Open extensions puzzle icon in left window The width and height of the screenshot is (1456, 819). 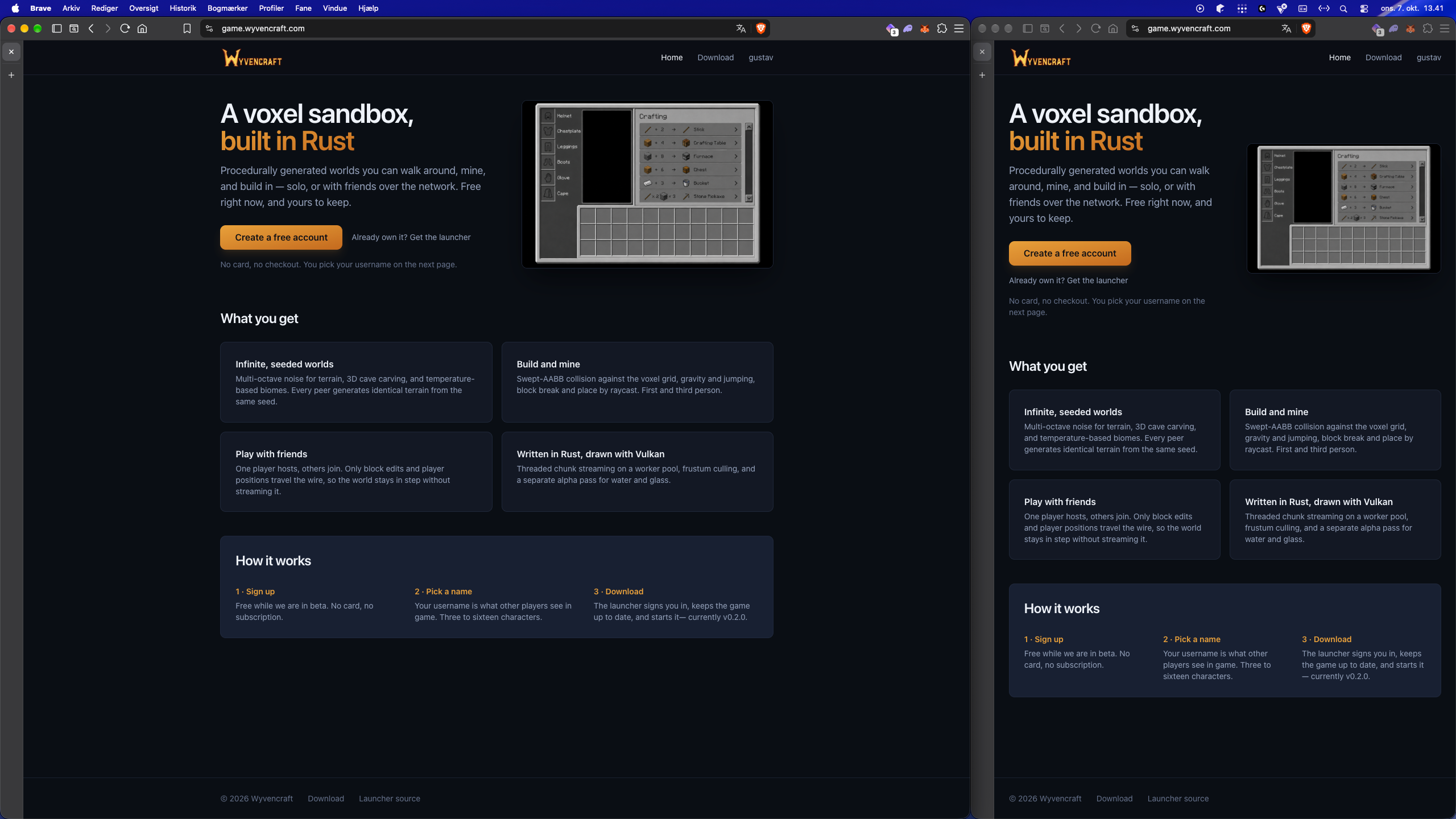(x=942, y=28)
